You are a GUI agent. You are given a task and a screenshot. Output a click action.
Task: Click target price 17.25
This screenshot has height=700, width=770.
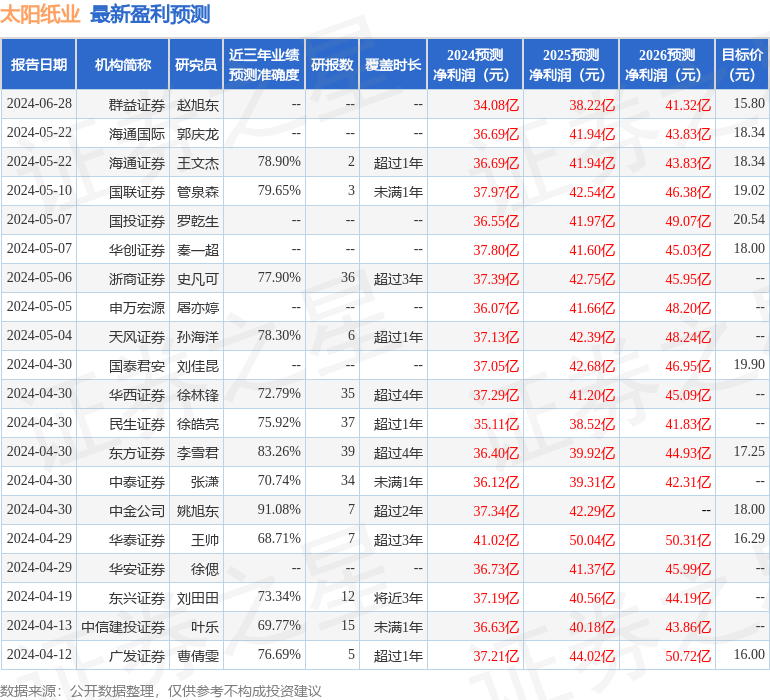(x=749, y=451)
